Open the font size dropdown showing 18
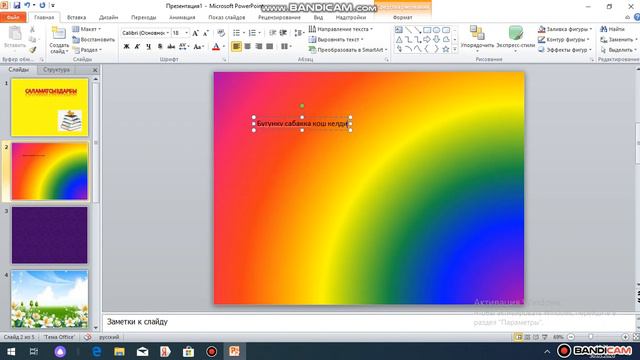This screenshot has width=640, height=360. [187, 33]
